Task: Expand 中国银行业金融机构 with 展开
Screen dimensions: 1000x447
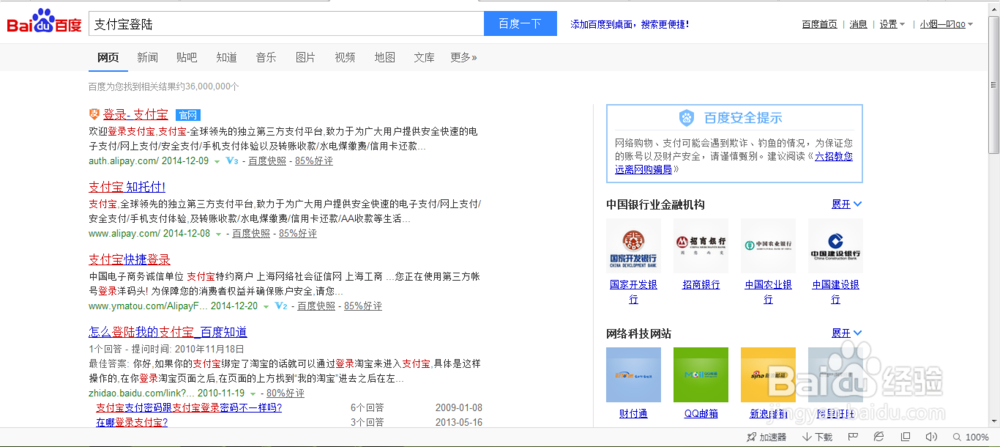Action: pos(846,204)
